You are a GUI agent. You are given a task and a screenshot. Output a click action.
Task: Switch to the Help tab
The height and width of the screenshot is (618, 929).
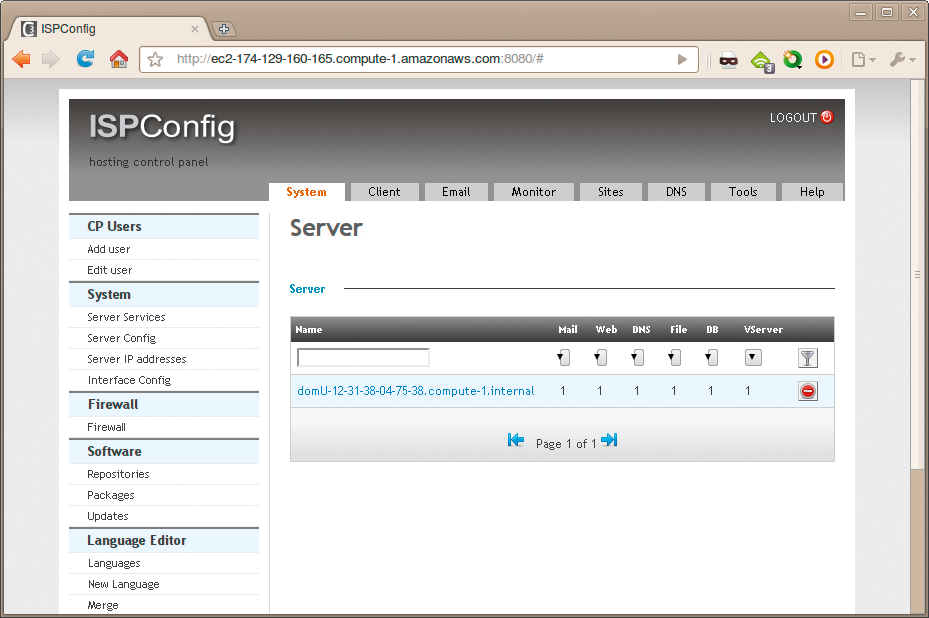812,192
